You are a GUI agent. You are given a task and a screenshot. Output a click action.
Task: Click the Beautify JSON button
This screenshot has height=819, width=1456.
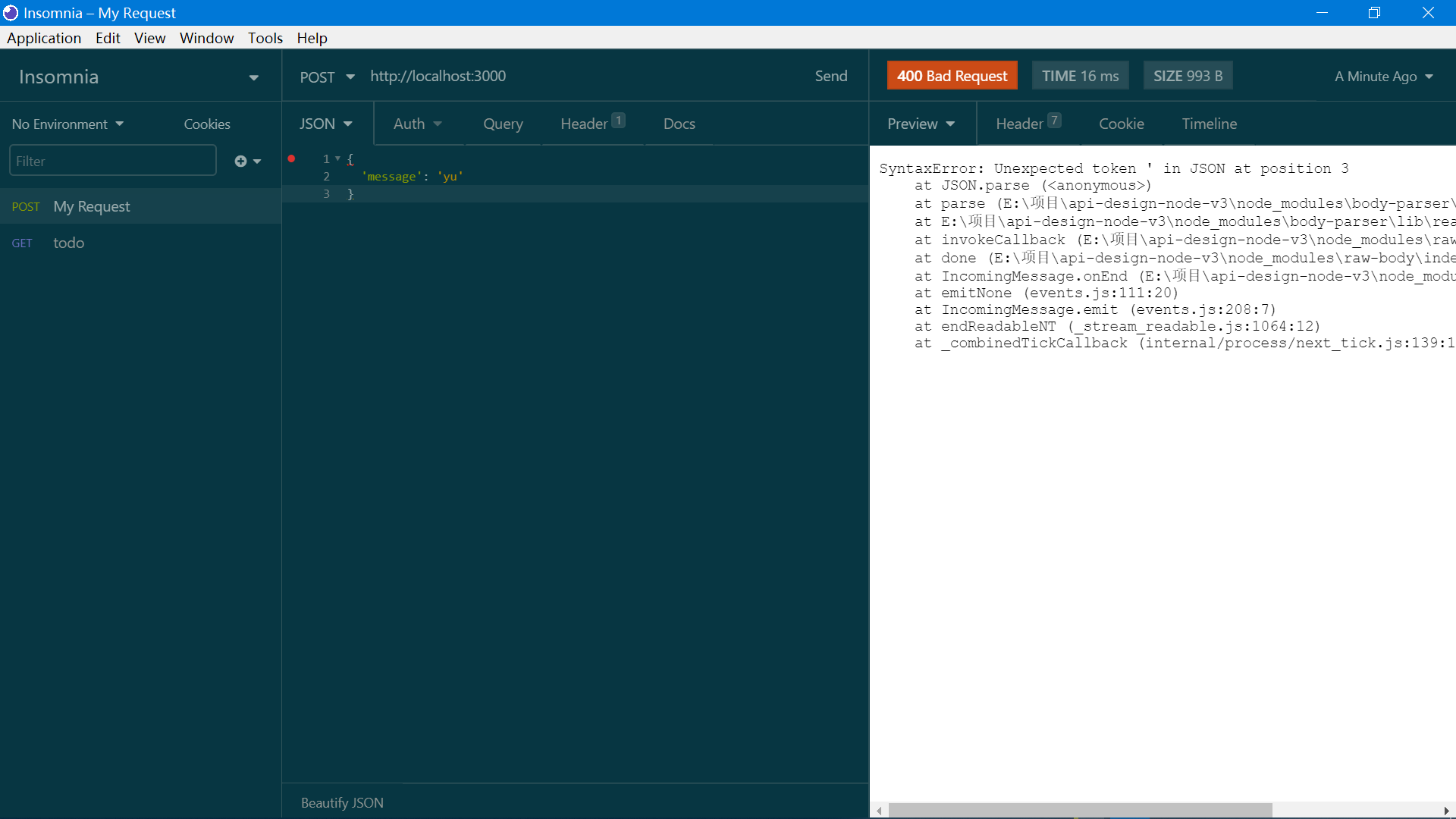342,802
